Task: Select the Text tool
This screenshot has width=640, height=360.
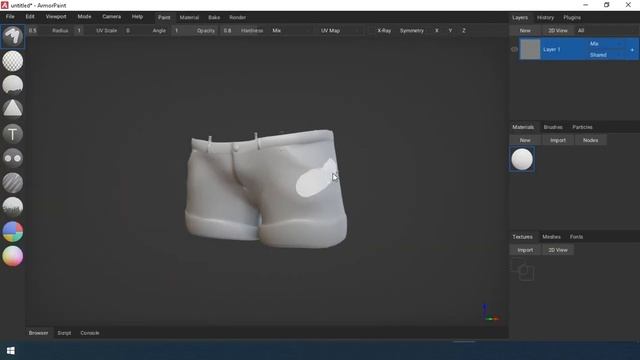Action: click(x=13, y=134)
